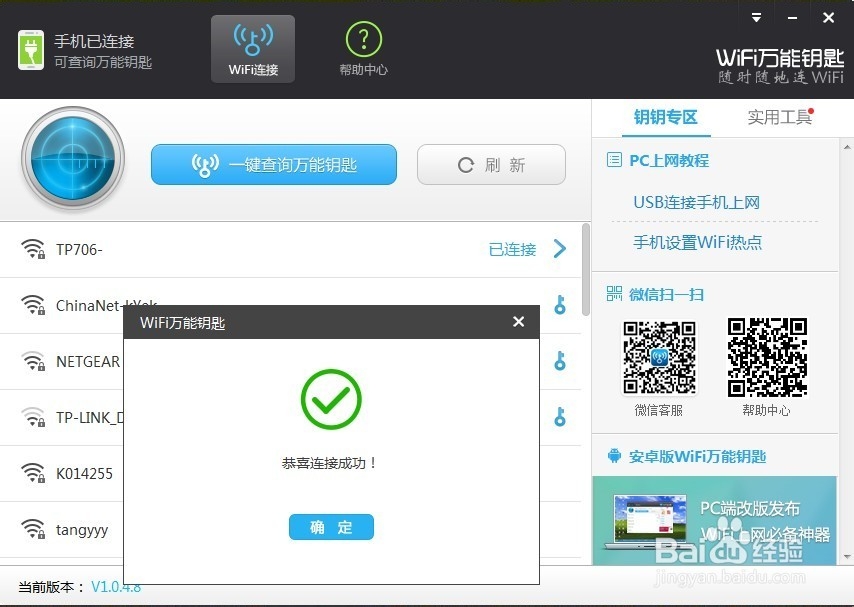Minimize the WiFi万能钥匙 window
This screenshot has width=854, height=607.
[792, 18]
